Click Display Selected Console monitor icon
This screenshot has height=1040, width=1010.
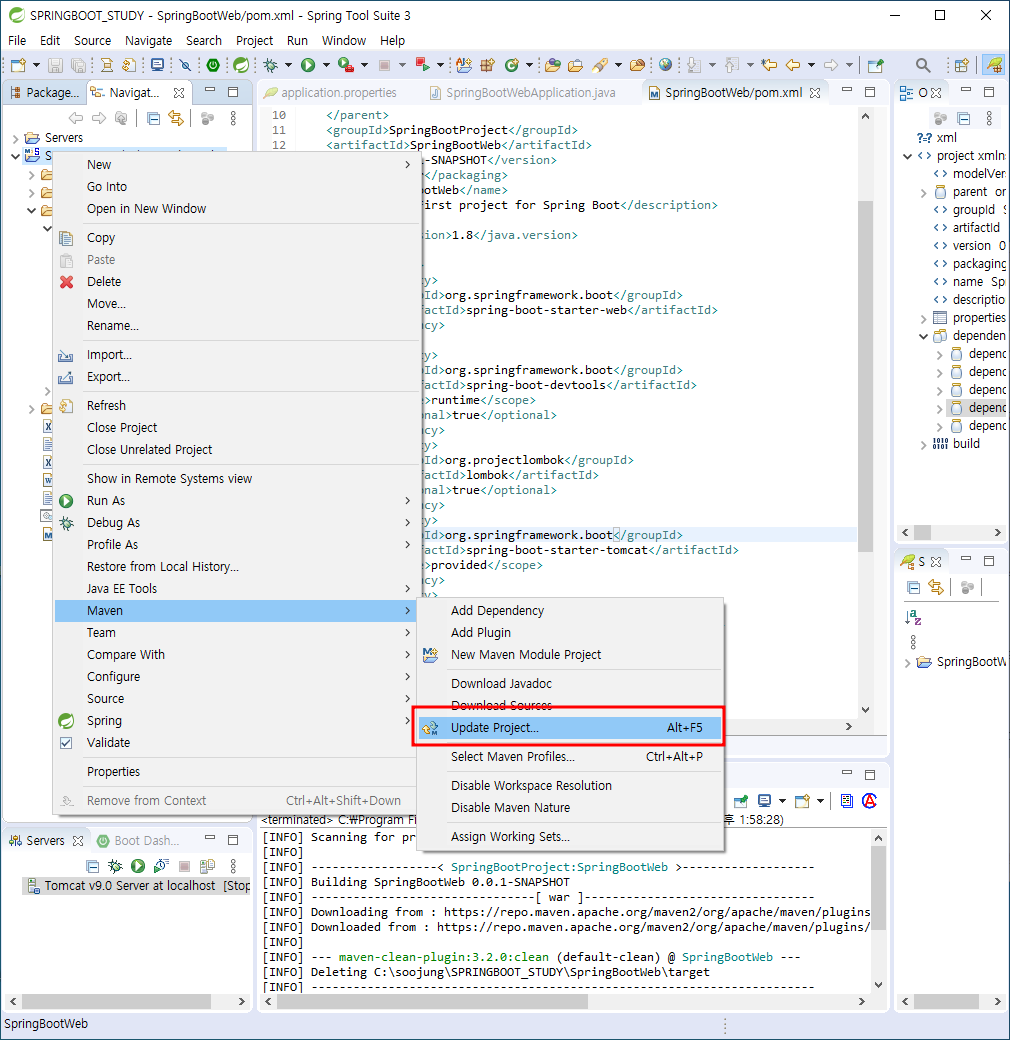[x=765, y=801]
